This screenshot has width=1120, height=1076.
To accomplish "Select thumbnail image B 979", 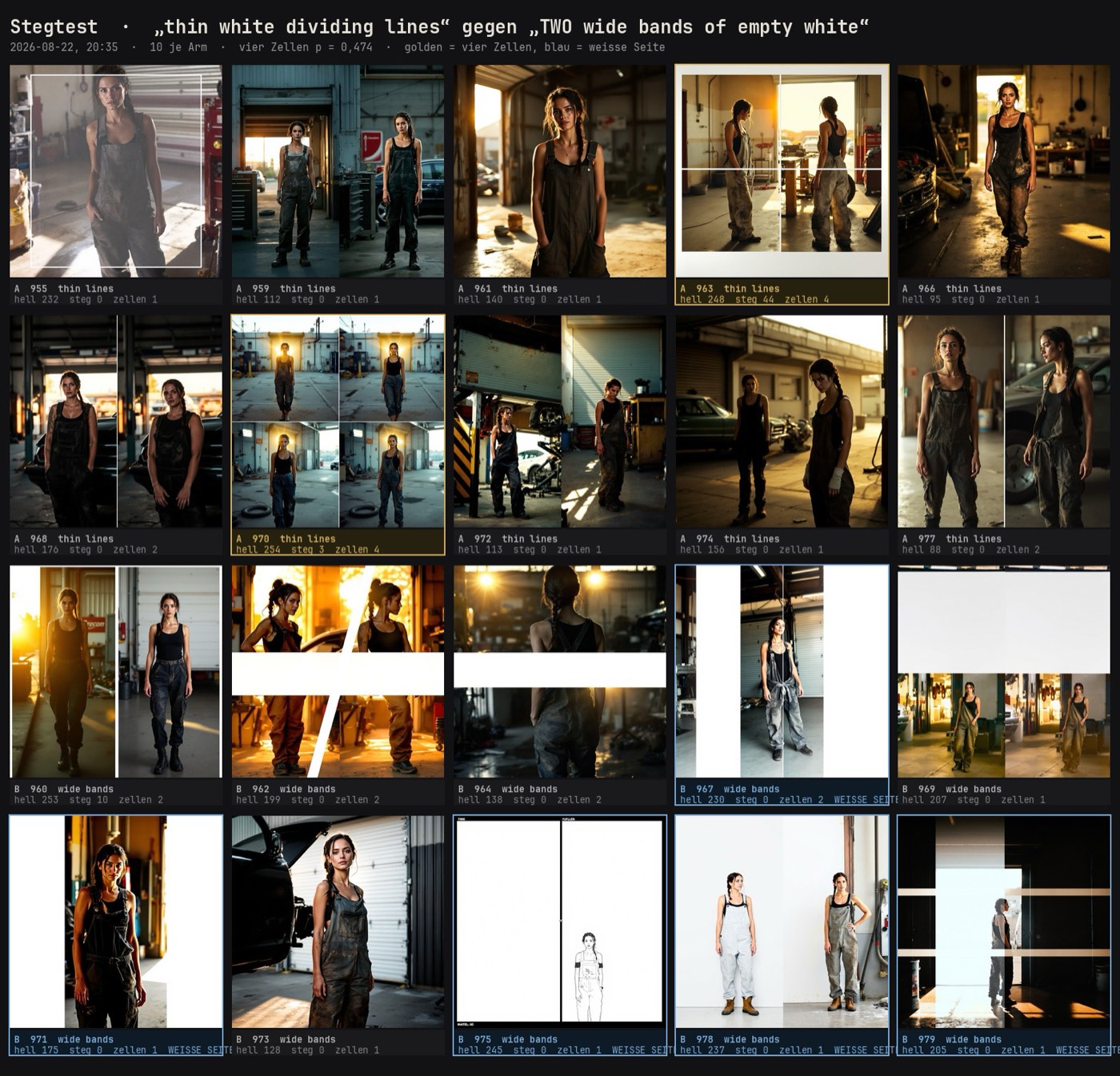I will pos(1004,922).
